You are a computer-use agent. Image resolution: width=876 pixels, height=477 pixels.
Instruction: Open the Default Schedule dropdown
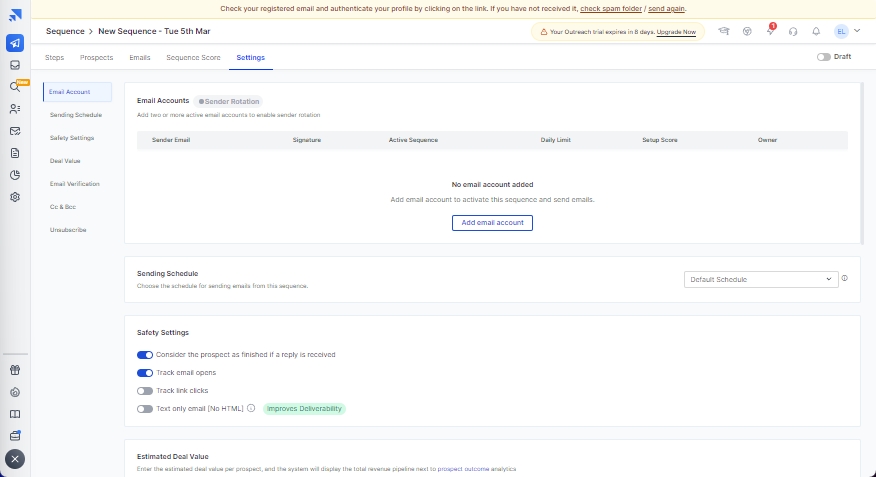tap(760, 279)
